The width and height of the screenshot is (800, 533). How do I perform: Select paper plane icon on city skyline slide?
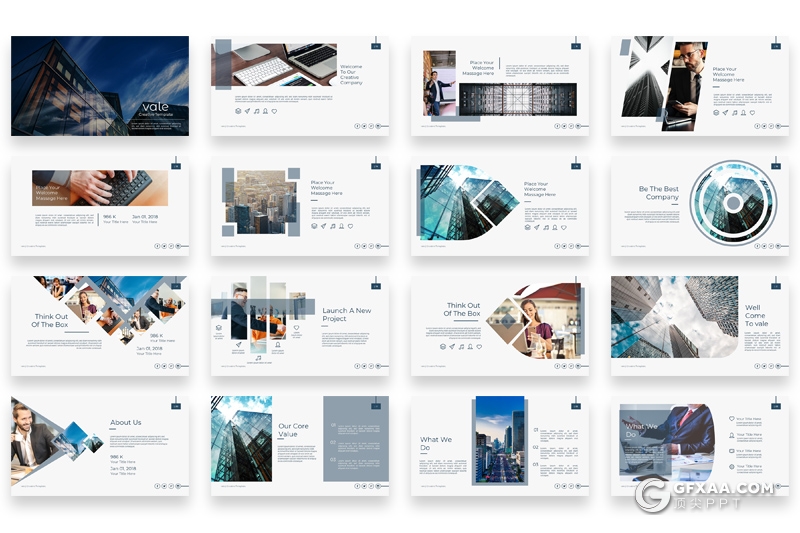tap(324, 226)
